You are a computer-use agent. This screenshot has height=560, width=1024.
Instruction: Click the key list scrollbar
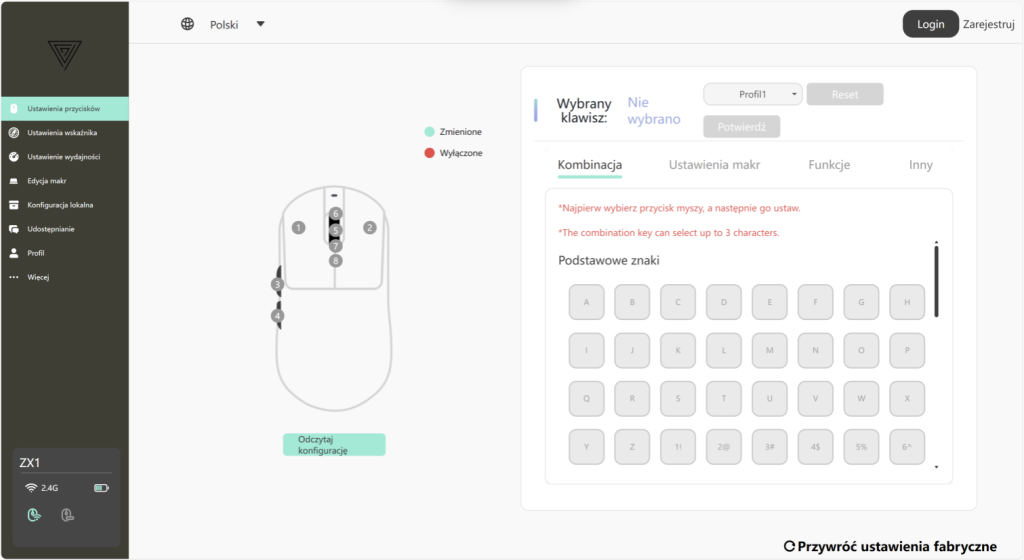coord(936,280)
